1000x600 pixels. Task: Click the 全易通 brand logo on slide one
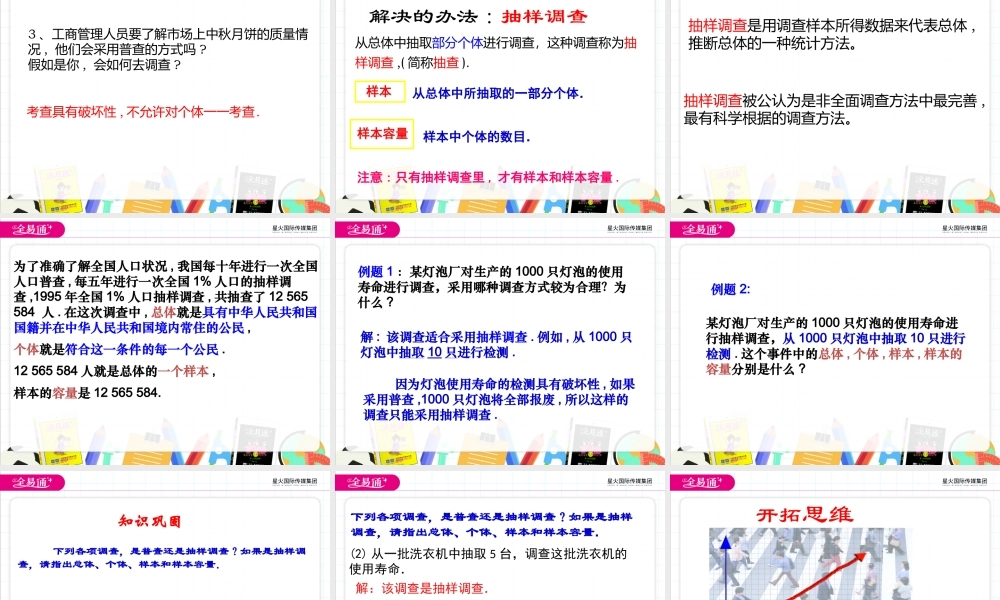click(x=30, y=228)
